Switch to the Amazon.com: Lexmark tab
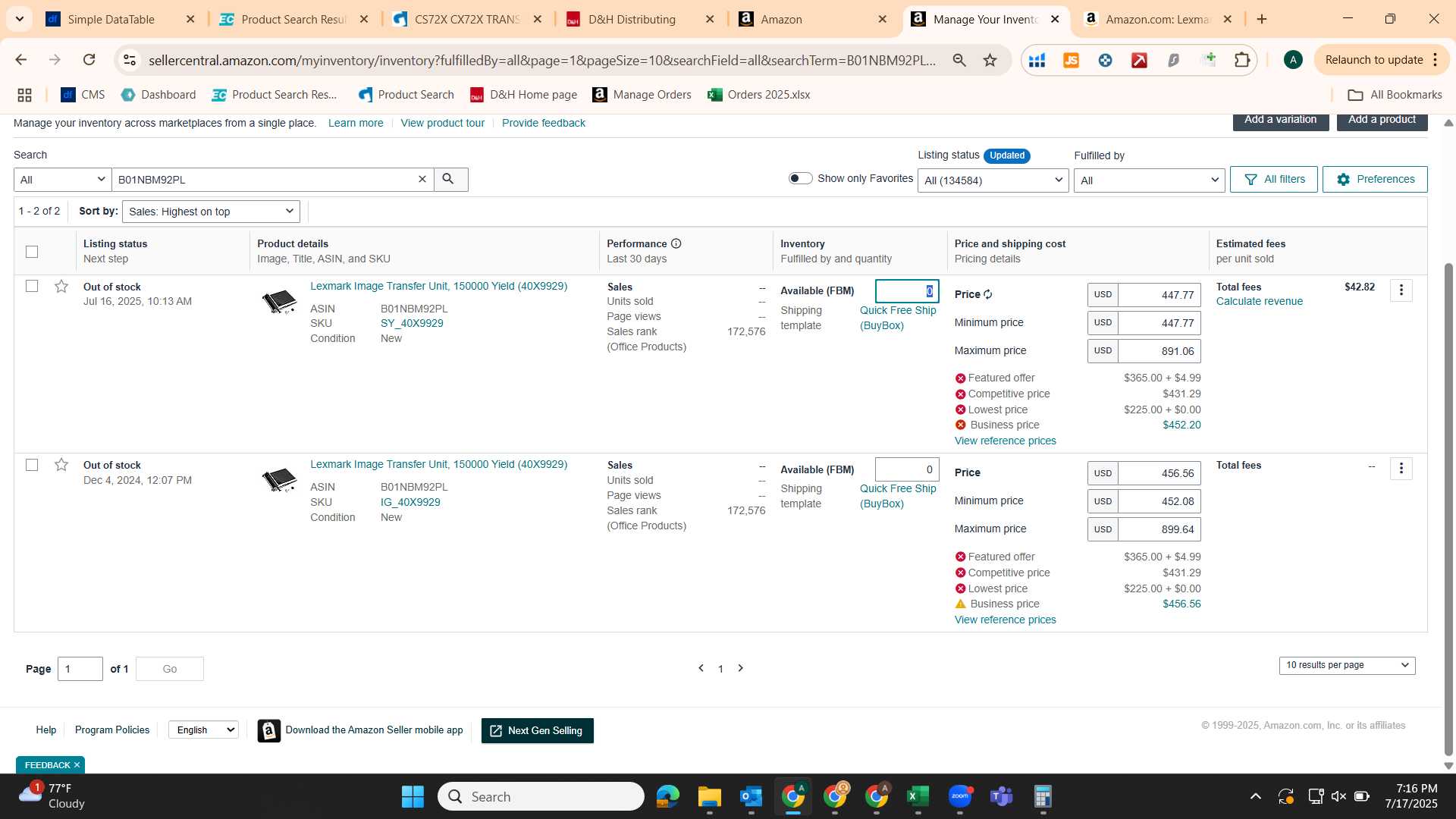1456x819 pixels. [1158, 19]
